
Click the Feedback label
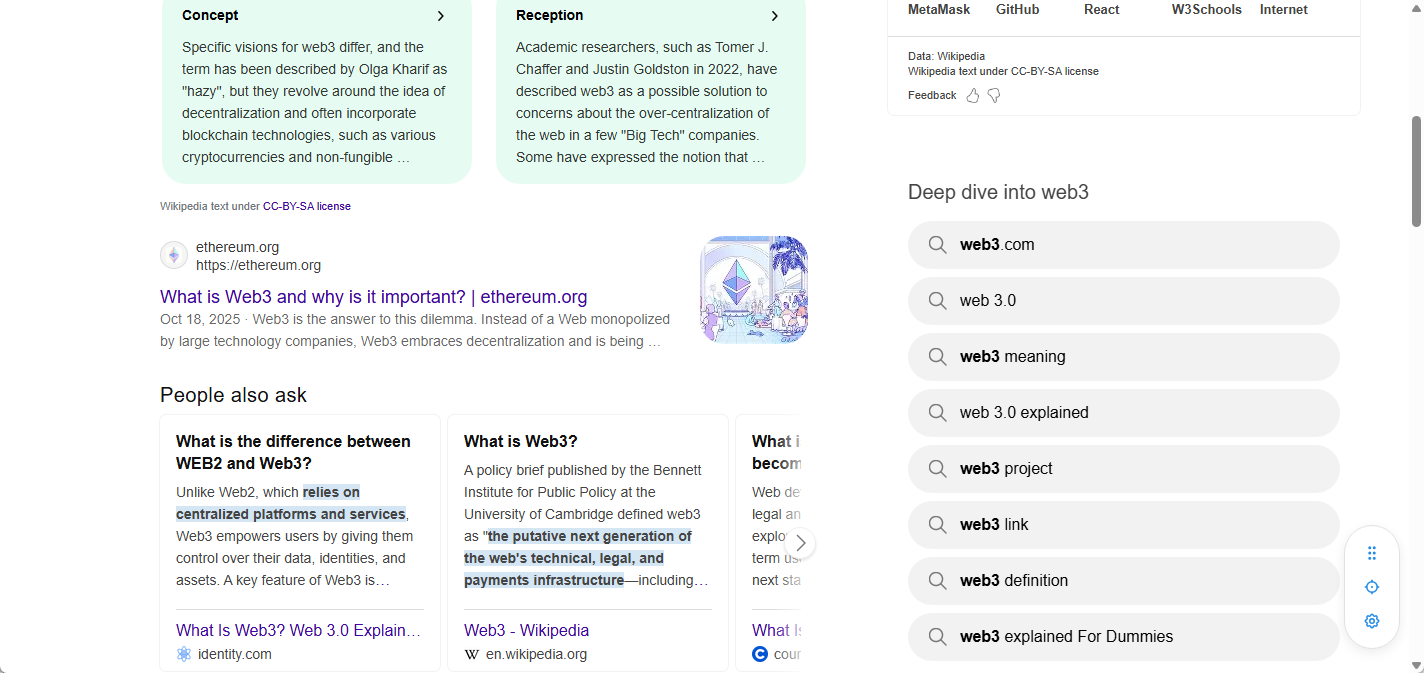coord(932,96)
